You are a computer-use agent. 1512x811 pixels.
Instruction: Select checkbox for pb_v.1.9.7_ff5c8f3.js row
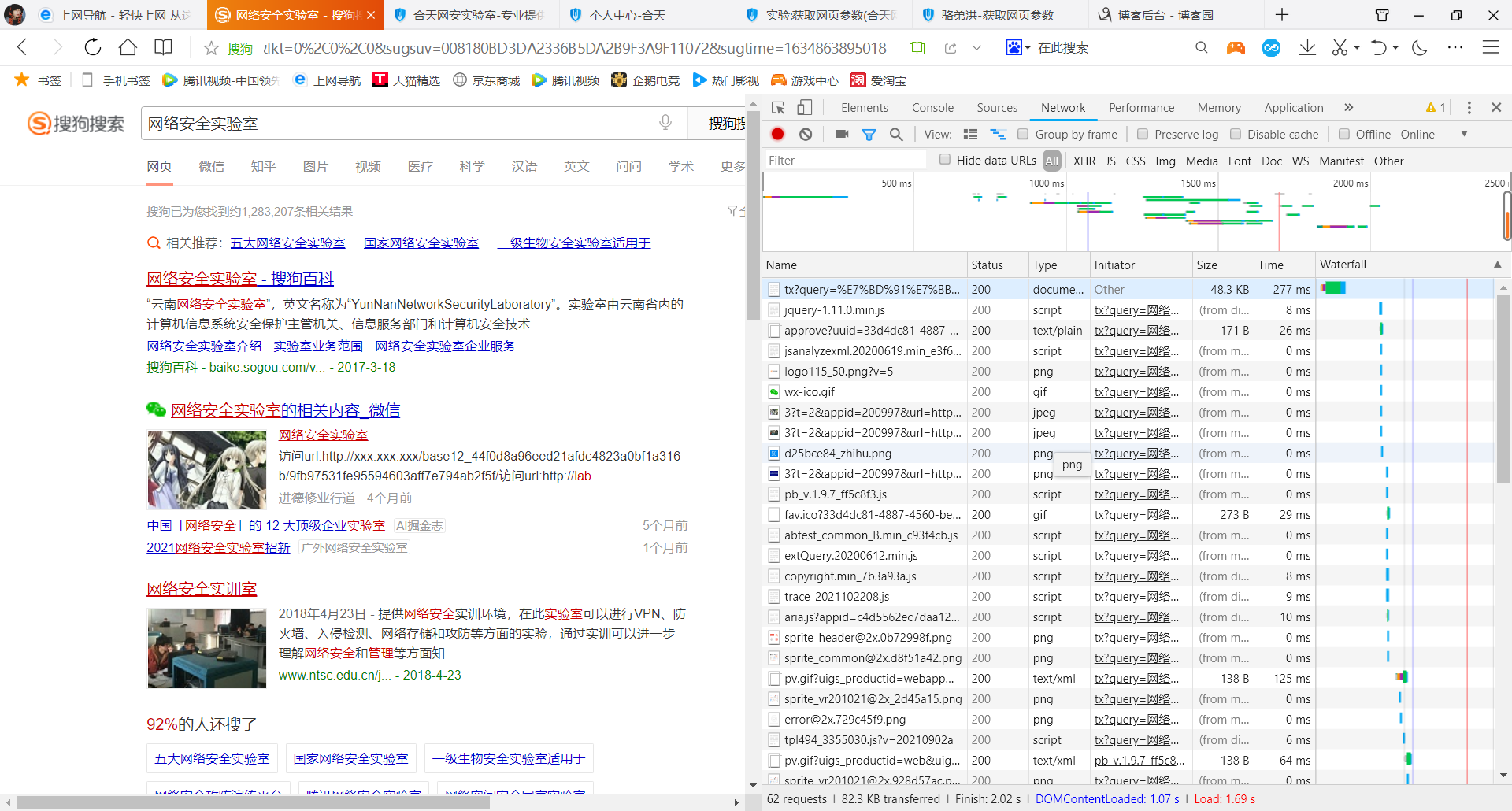coord(774,494)
